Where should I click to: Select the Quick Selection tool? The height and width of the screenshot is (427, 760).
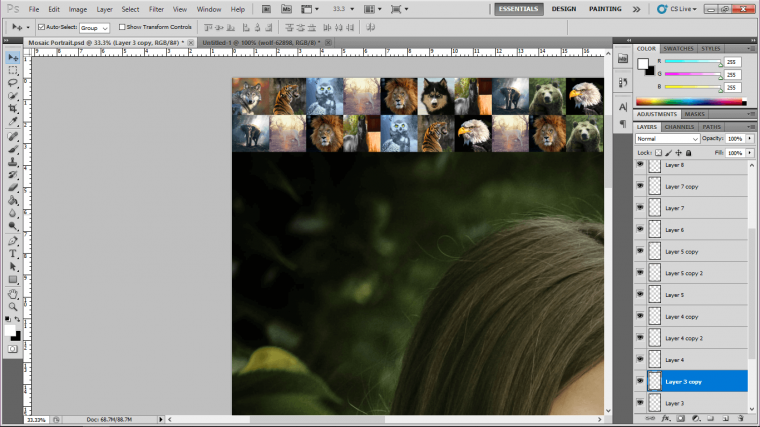pyautogui.click(x=13, y=96)
